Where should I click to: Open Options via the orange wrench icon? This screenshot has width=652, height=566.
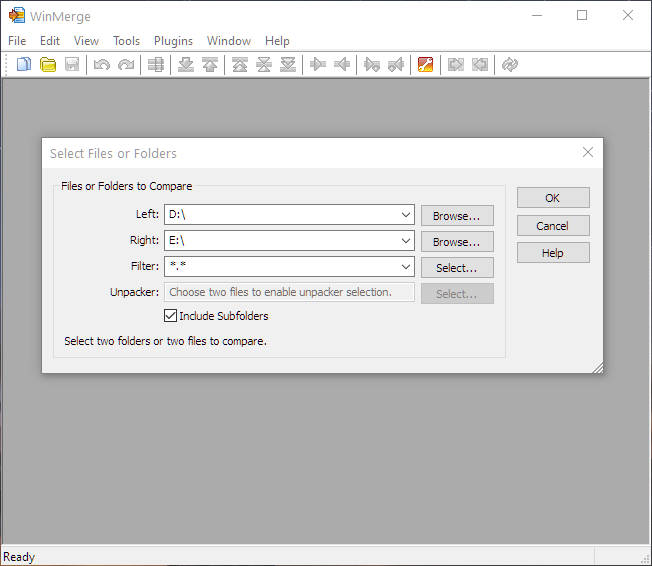click(425, 64)
